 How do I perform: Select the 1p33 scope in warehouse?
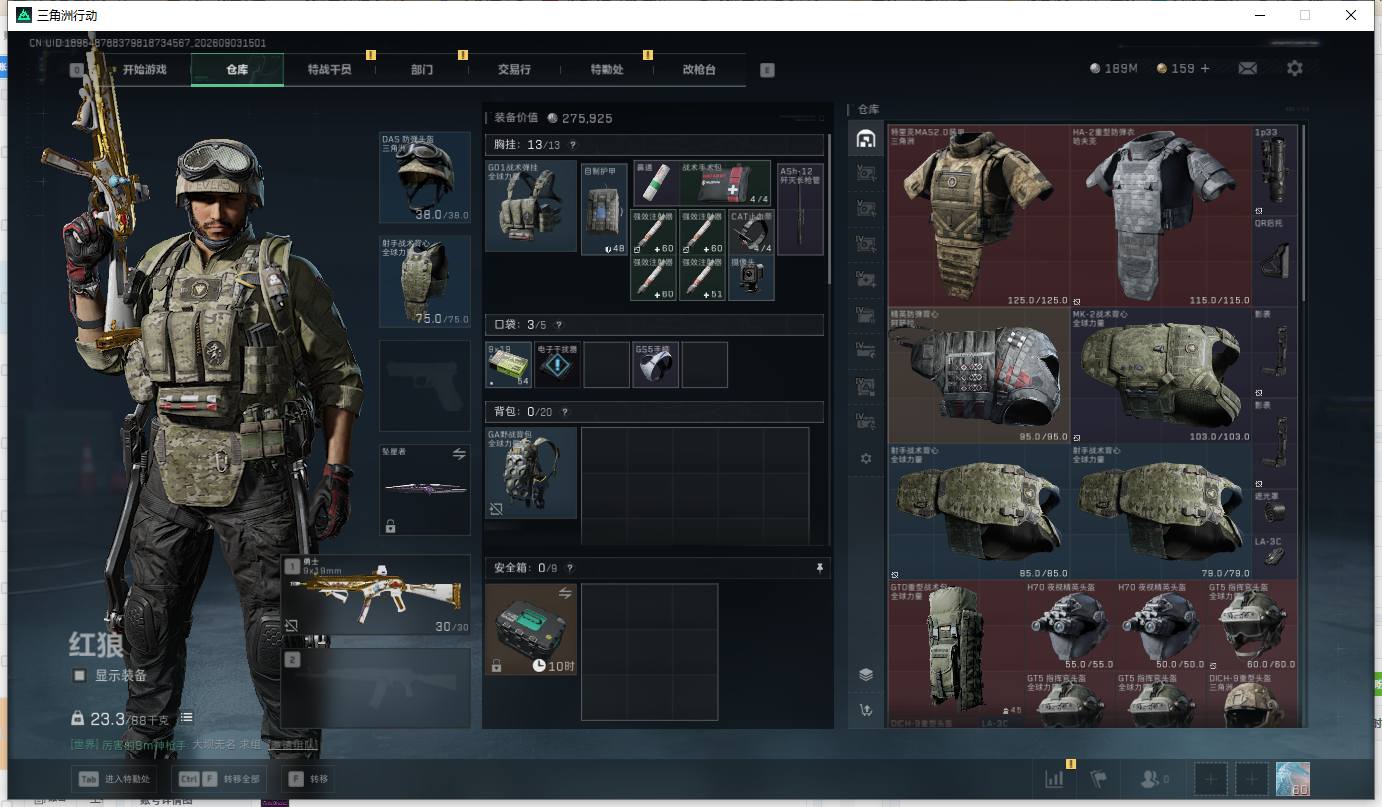[1275, 170]
